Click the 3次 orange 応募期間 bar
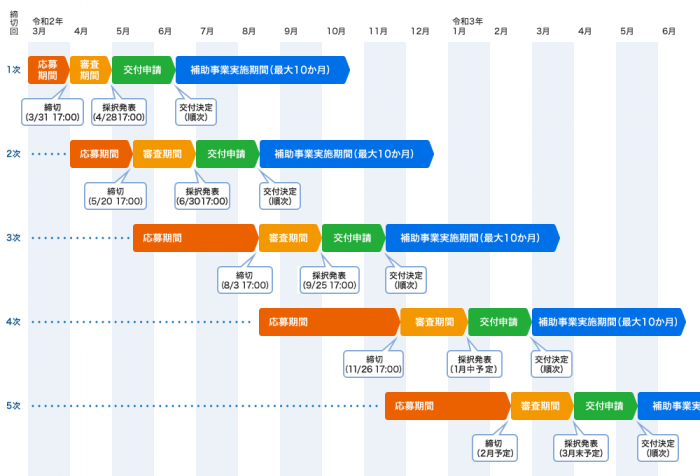This screenshot has height=476, width=700. [193, 238]
